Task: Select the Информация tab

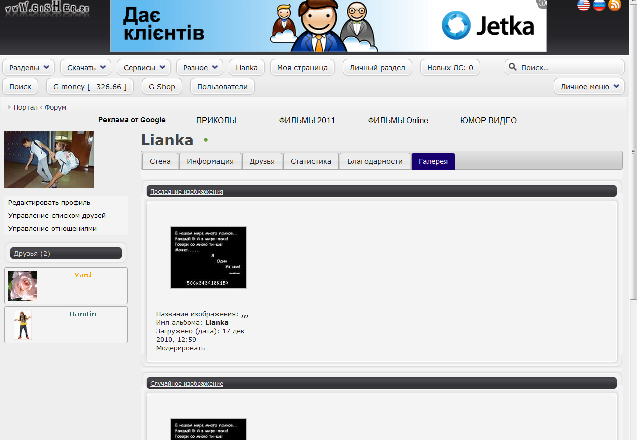Action: (210, 161)
